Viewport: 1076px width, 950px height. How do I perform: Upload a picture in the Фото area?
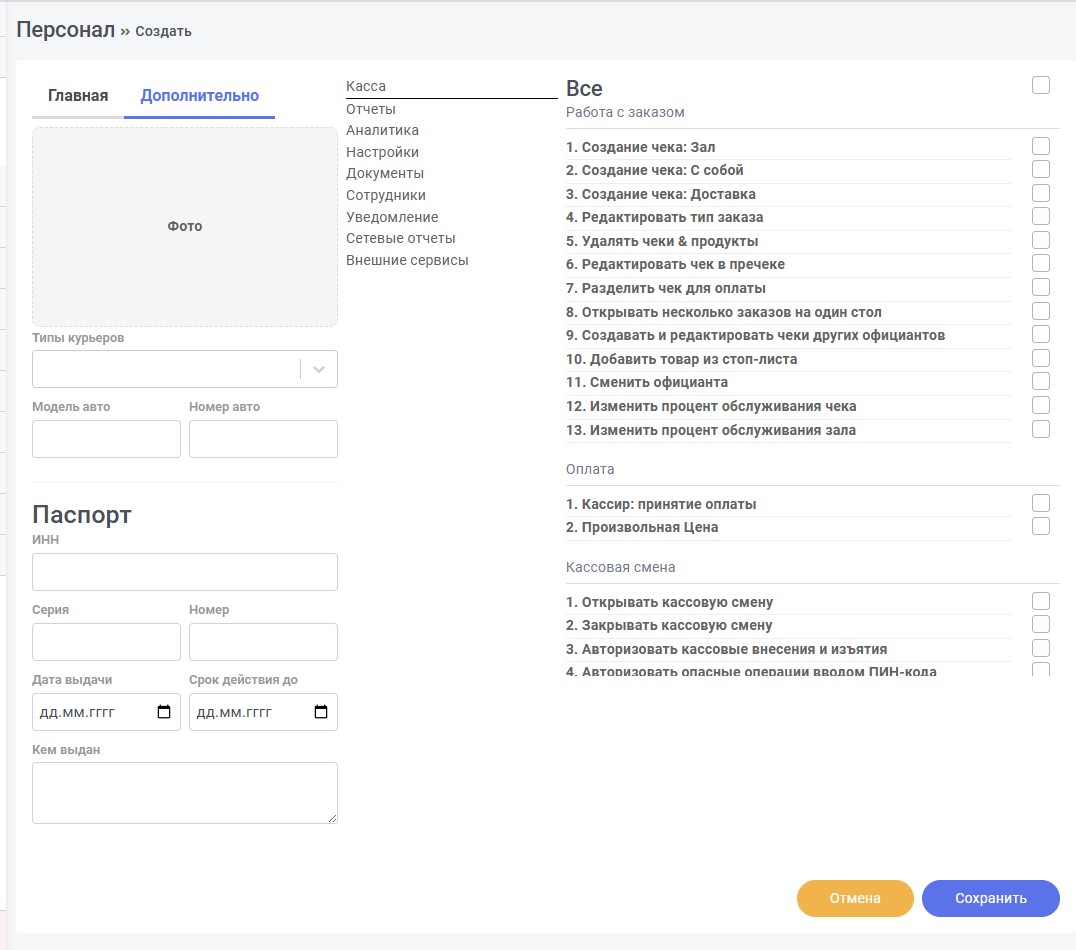pyautogui.click(x=185, y=227)
